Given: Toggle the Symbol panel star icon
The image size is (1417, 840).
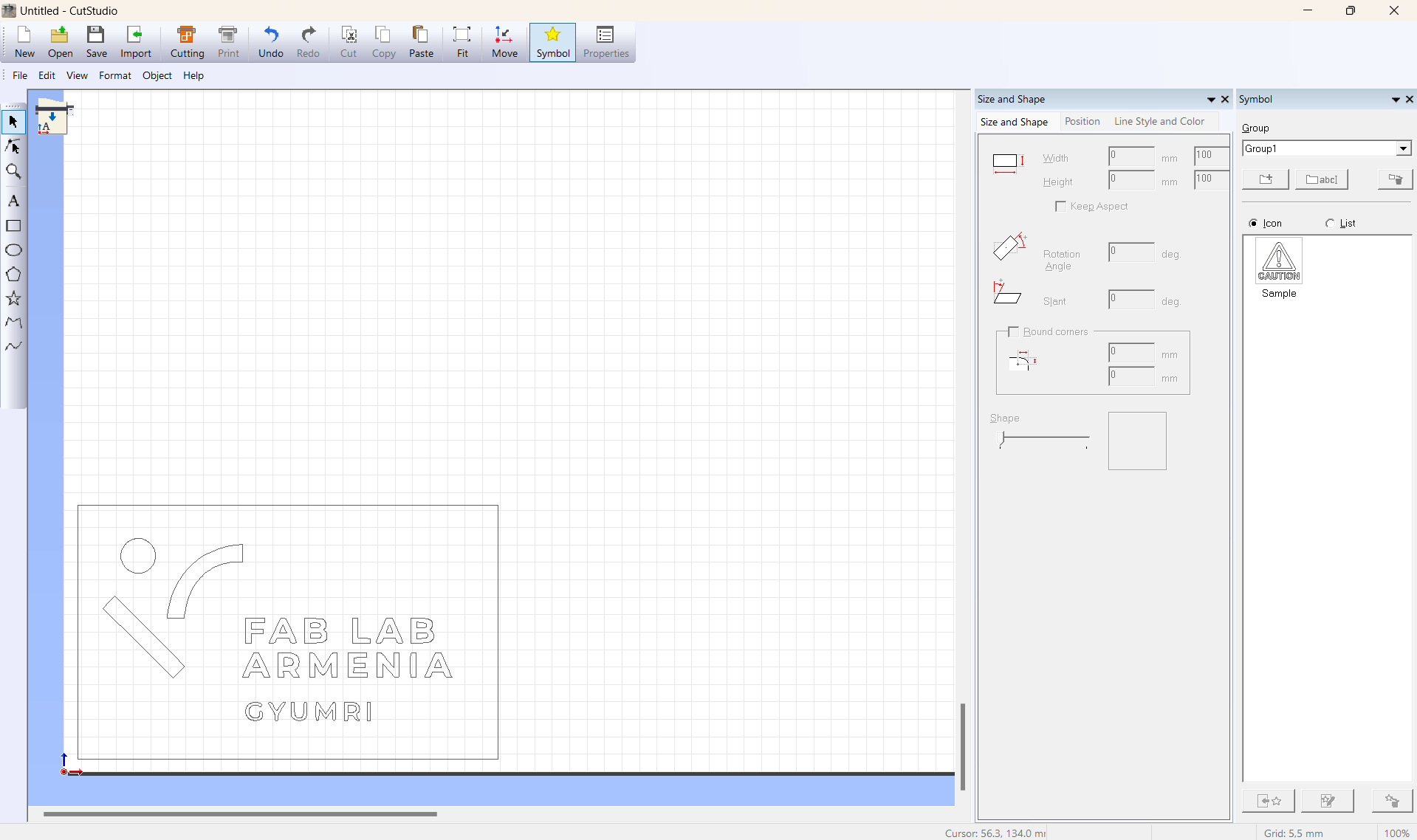Looking at the screenshot, I should [x=553, y=42].
